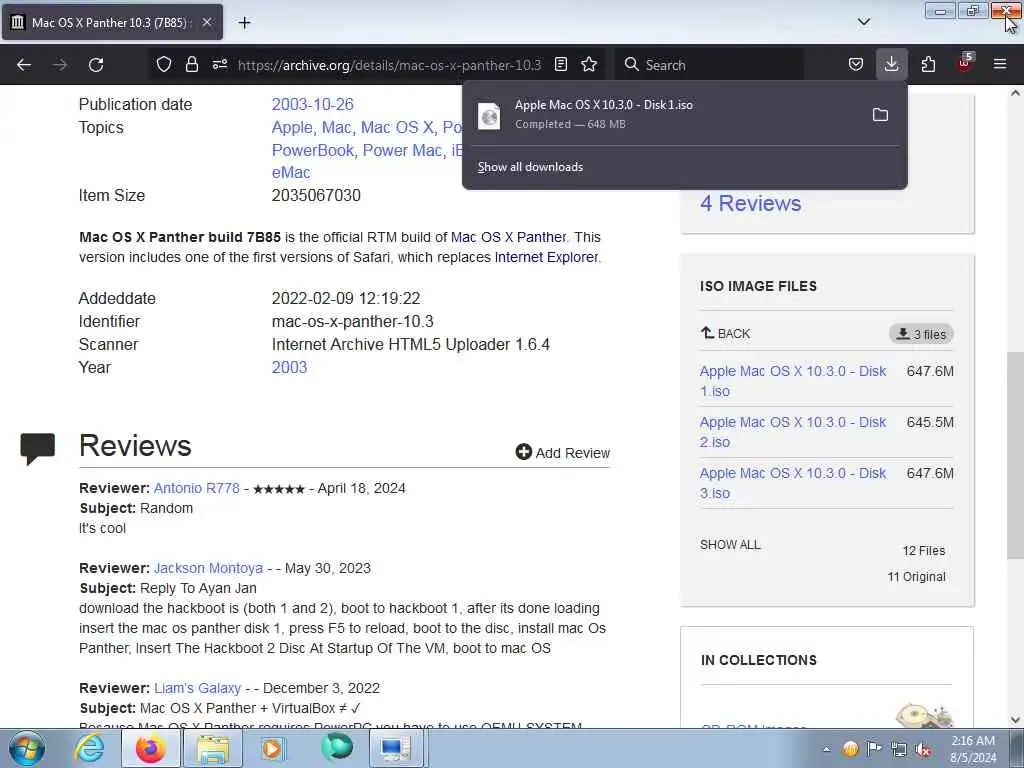Follow the Internet Explorer link
The height and width of the screenshot is (768, 1024).
pyautogui.click(x=546, y=257)
